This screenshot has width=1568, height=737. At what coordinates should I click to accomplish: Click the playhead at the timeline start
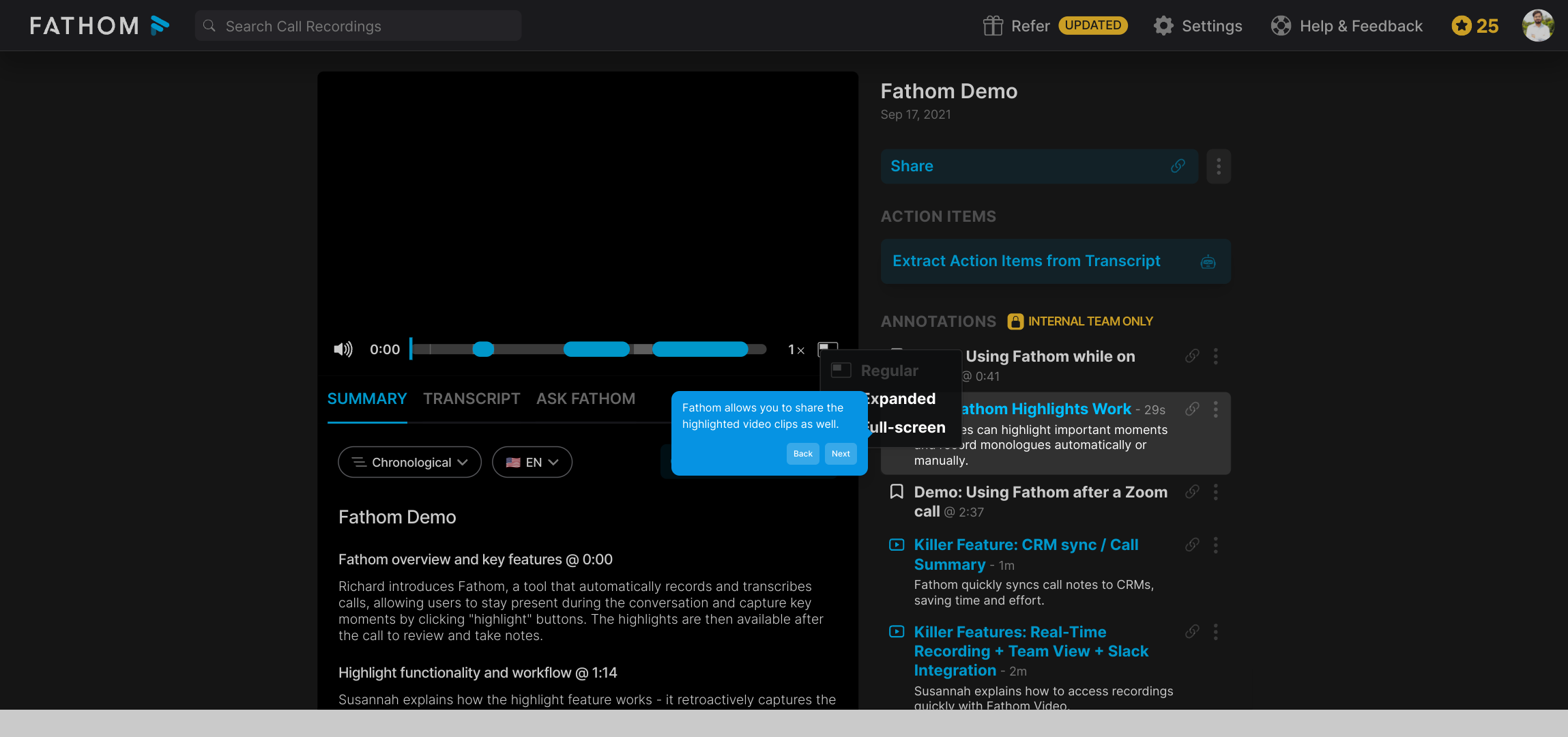click(411, 349)
